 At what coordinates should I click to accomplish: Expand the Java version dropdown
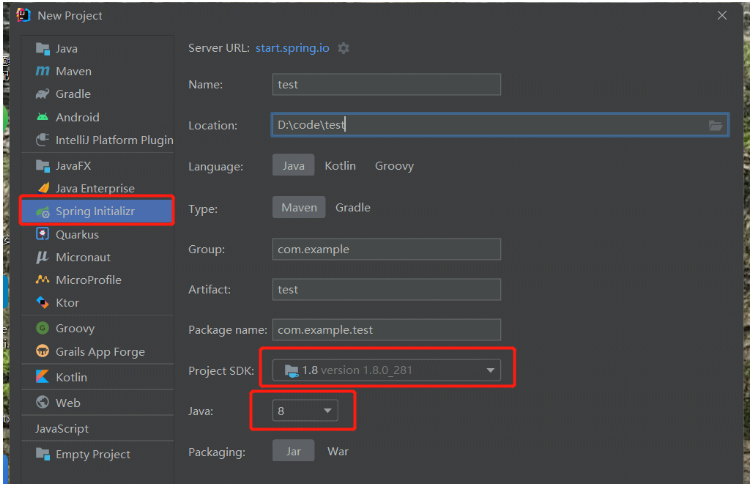click(x=328, y=411)
